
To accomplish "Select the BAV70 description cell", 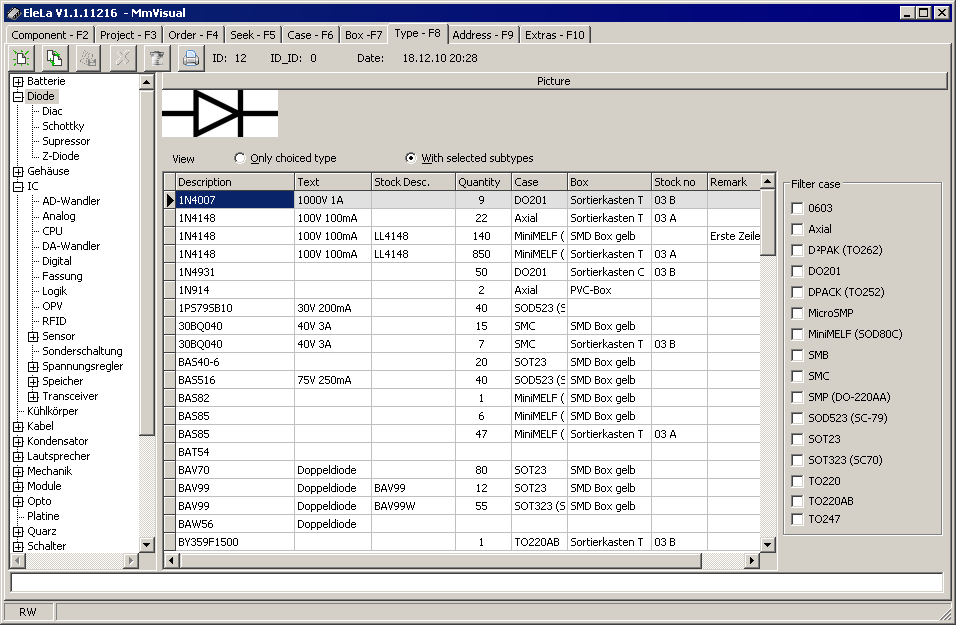I will coord(235,470).
